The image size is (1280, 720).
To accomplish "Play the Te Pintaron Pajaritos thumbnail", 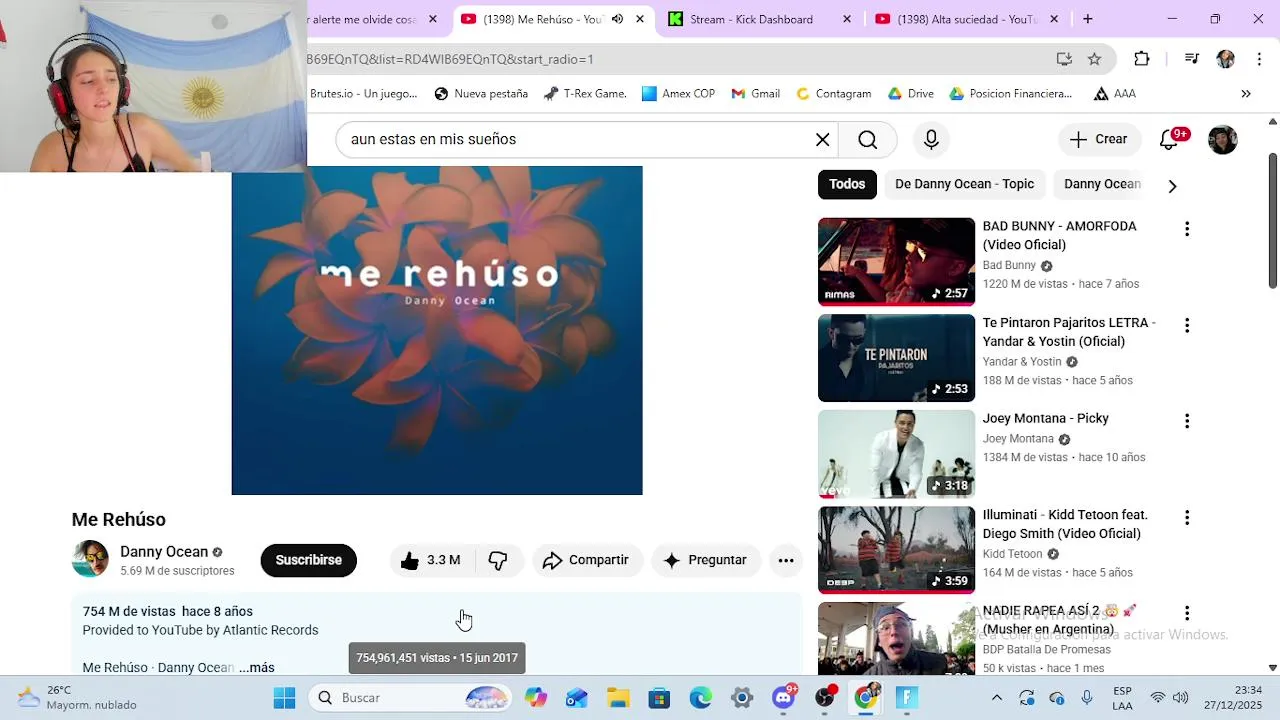I will [x=896, y=358].
